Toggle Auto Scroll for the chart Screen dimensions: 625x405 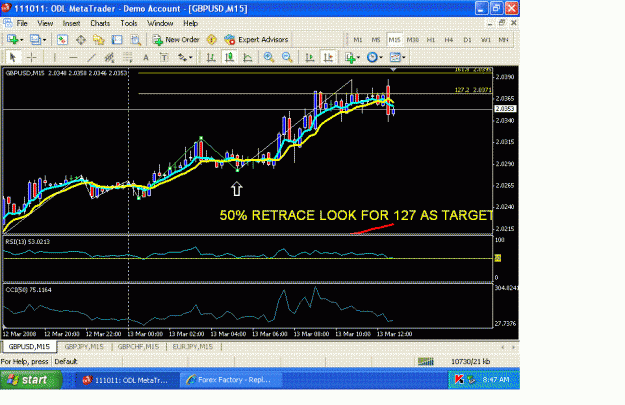pos(310,57)
